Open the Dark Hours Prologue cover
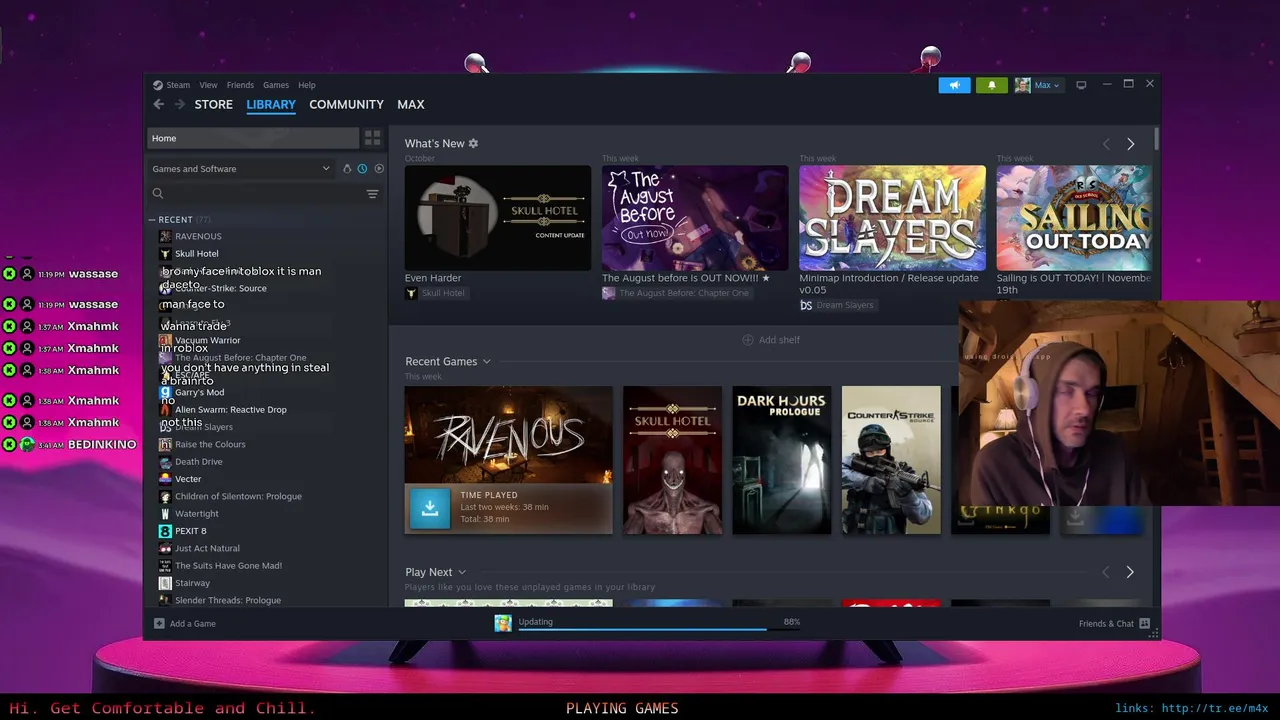This screenshot has height=720, width=1280. click(x=781, y=460)
